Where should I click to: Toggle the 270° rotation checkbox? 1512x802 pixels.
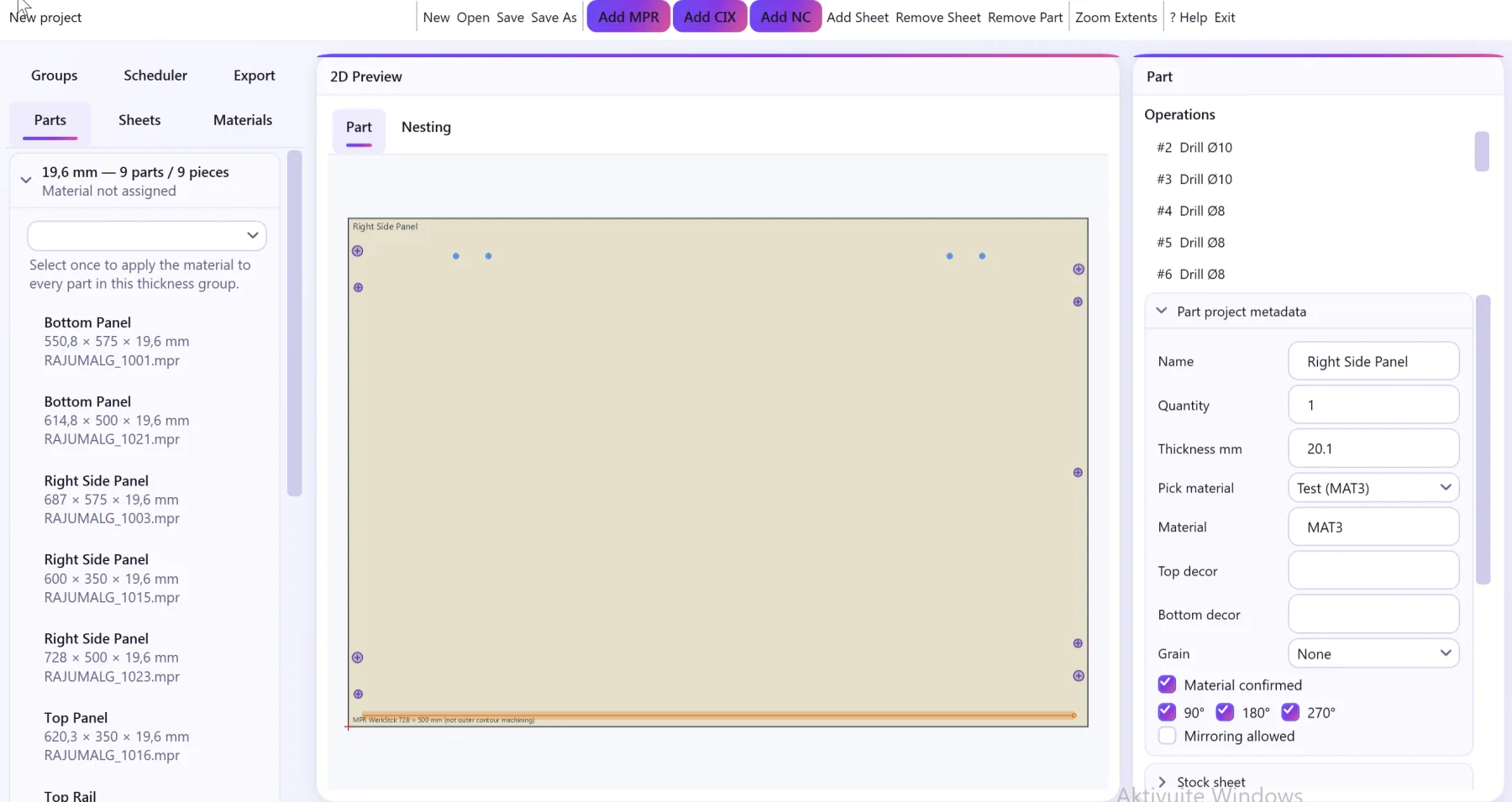(1290, 712)
